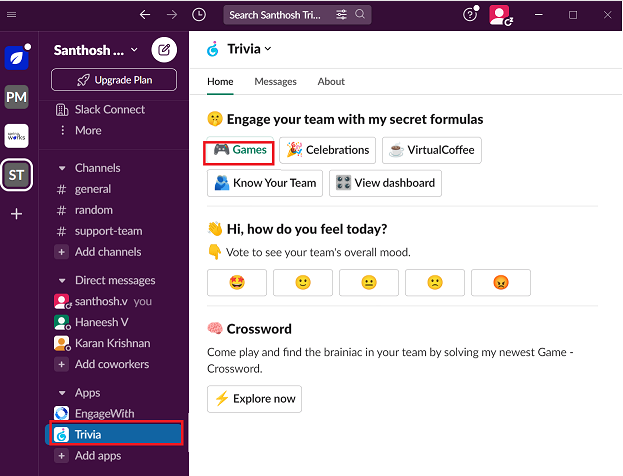The height and width of the screenshot is (476, 623).
Task: Select the Trivia app in sidebar
Action: [x=115, y=434]
